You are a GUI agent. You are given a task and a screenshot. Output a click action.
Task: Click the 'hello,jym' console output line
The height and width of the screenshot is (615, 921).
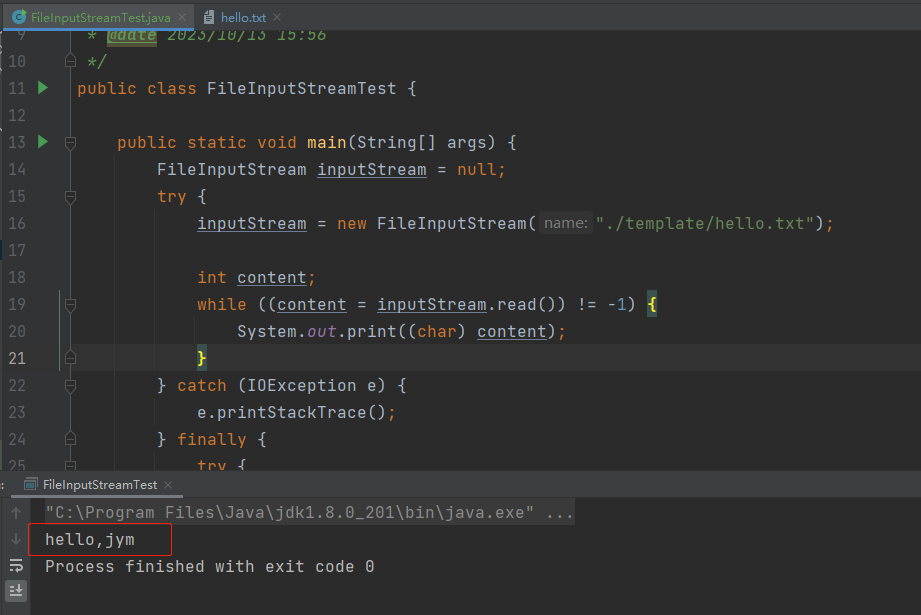[x=90, y=539]
